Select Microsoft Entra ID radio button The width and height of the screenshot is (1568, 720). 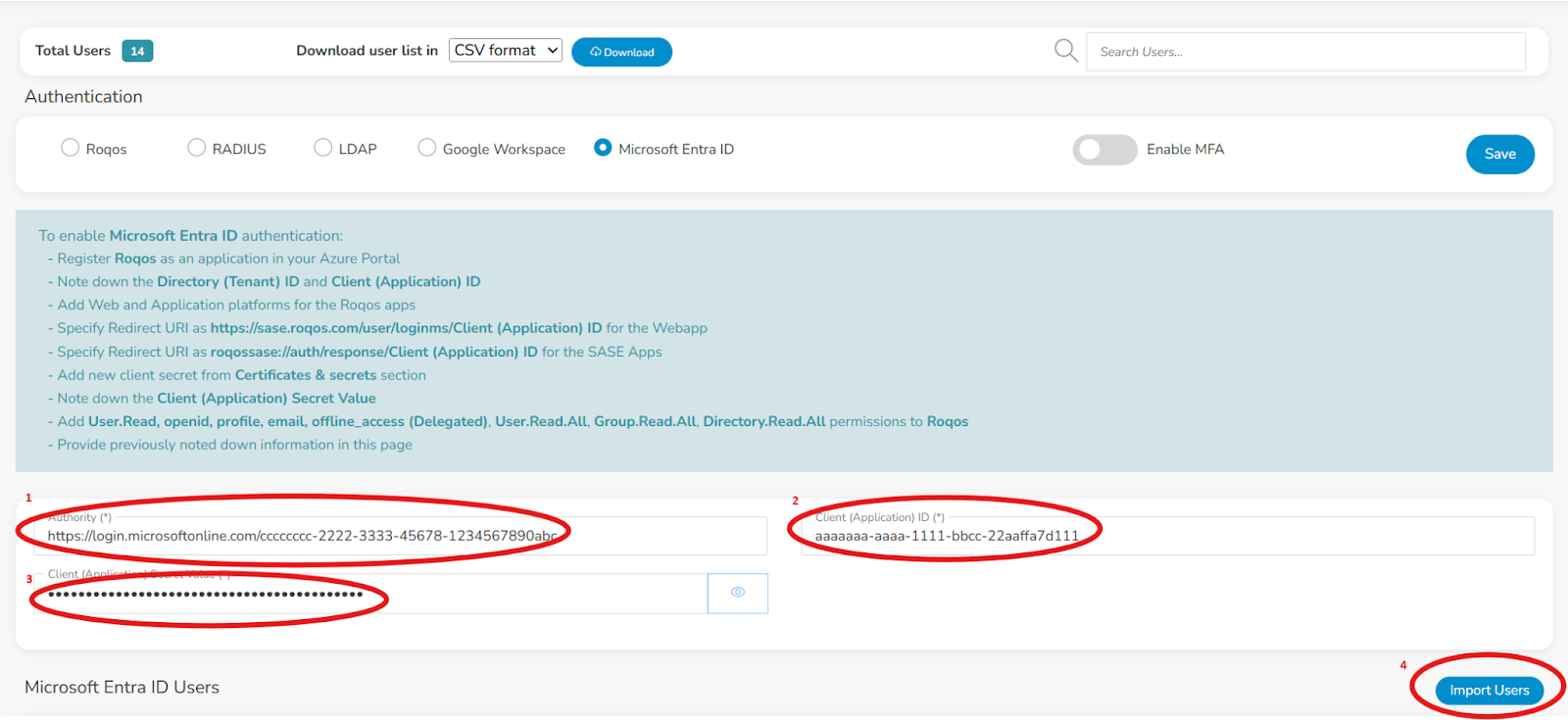point(603,148)
